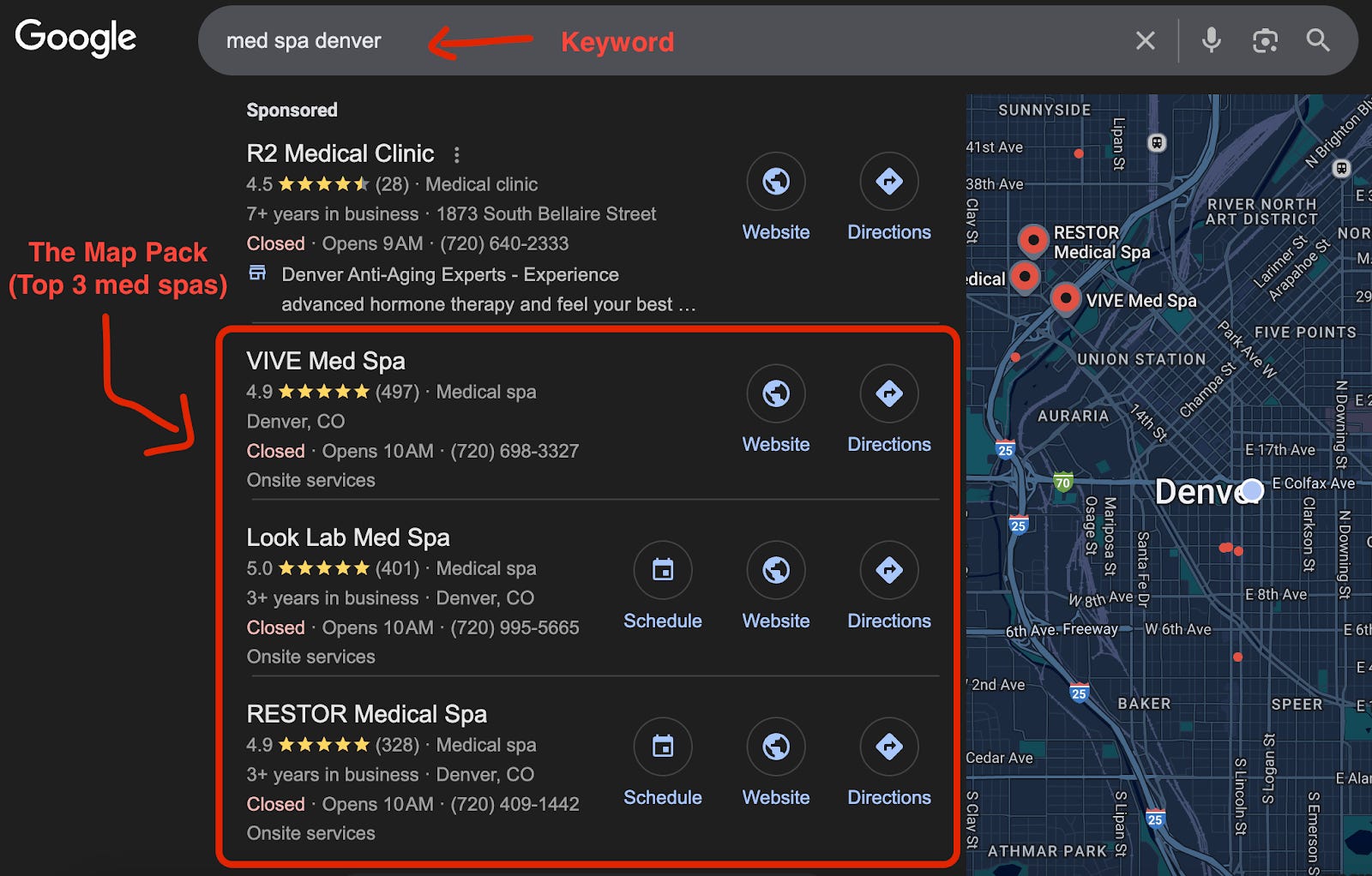Click the Directions icon for R2 Medical Clinic

[889, 182]
